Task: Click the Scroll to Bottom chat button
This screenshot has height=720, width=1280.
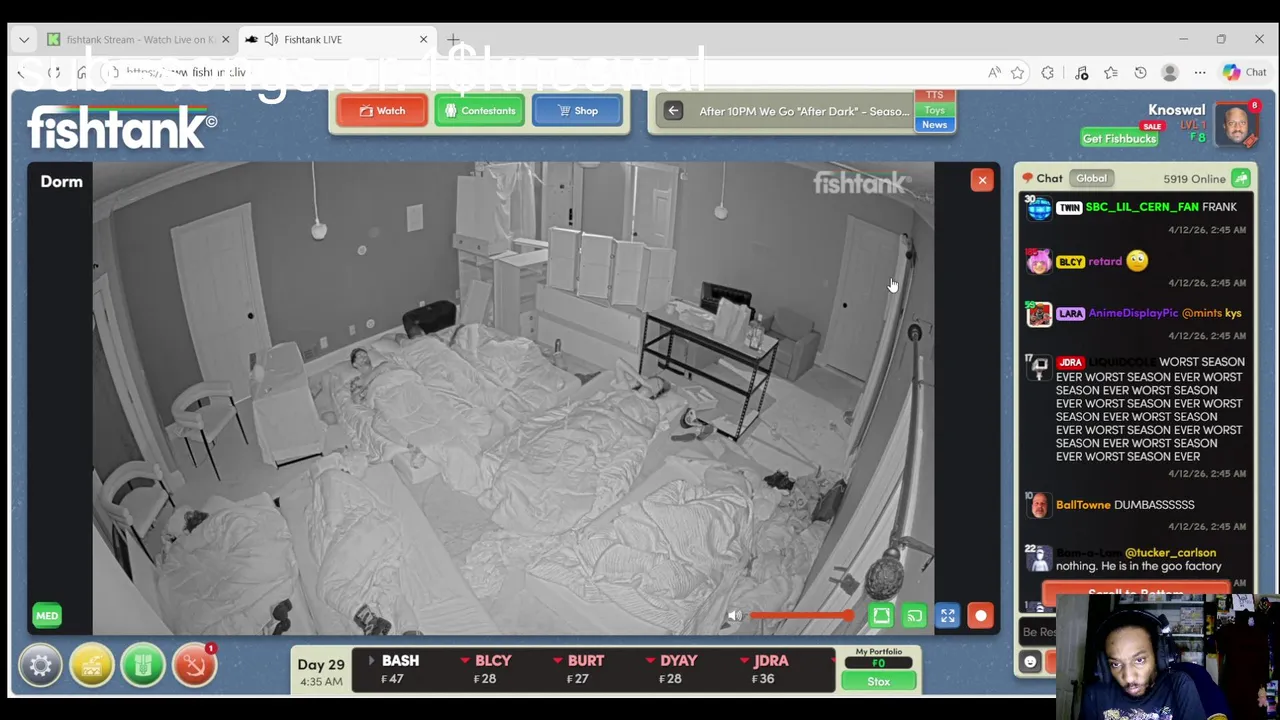Action: (x=1135, y=593)
